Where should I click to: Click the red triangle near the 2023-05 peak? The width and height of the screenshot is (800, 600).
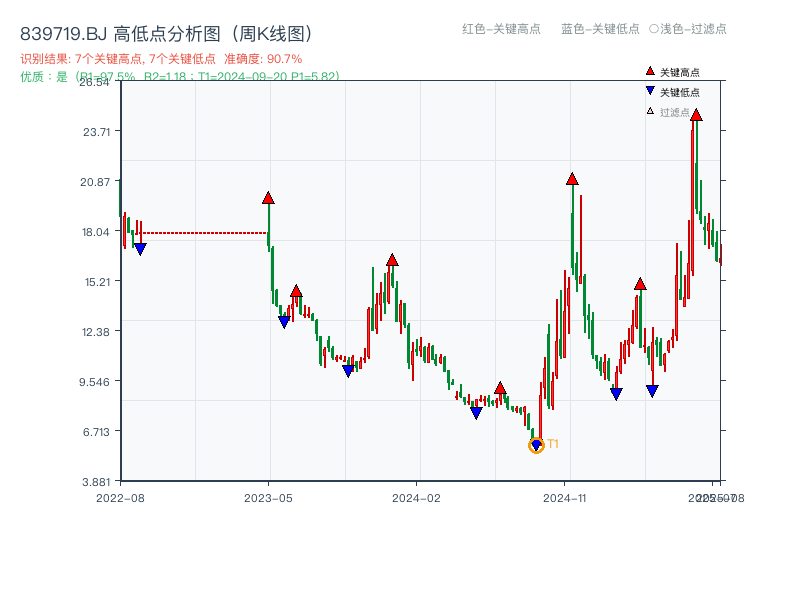(x=268, y=198)
